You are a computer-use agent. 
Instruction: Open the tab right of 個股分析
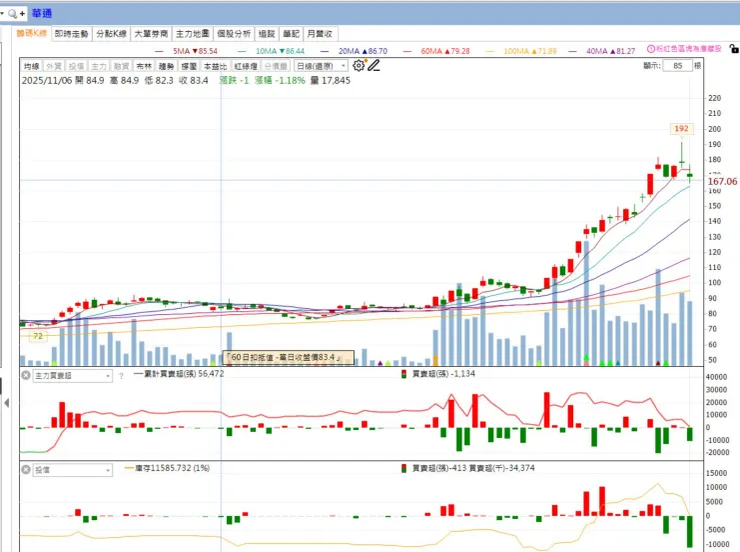click(267, 33)
